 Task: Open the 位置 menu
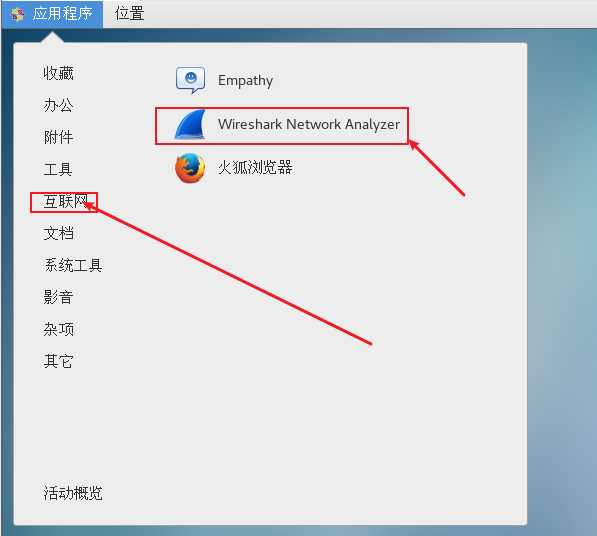[129, 14]
